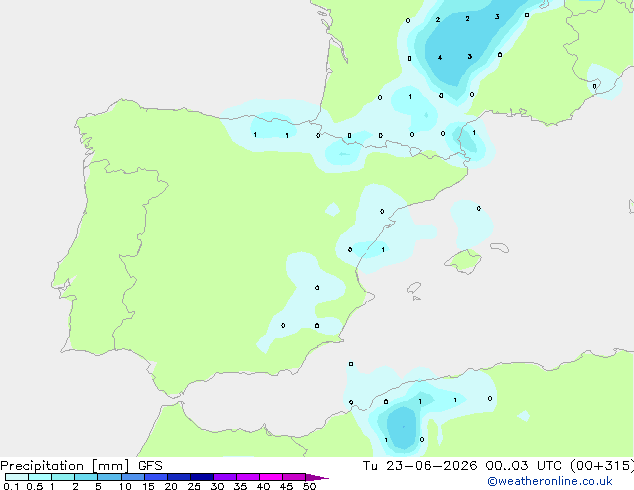Select the 30–35 mm purple legend swatch
This screenshot has height=490, width=634.
point(224,477)
